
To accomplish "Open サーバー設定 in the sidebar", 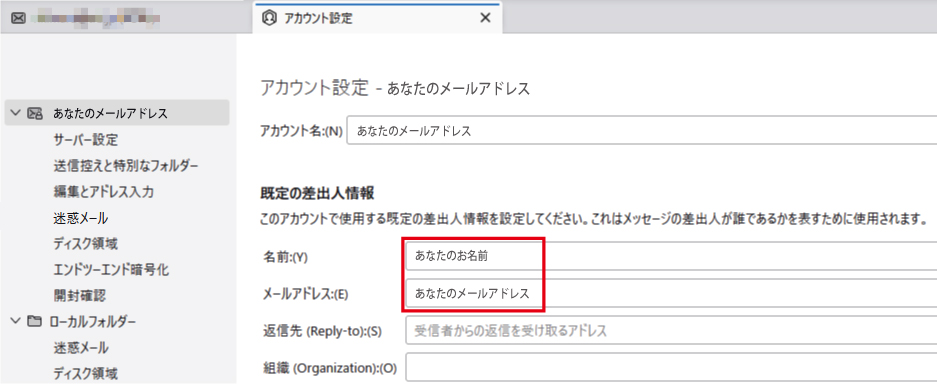I will (x=85, y=140).
